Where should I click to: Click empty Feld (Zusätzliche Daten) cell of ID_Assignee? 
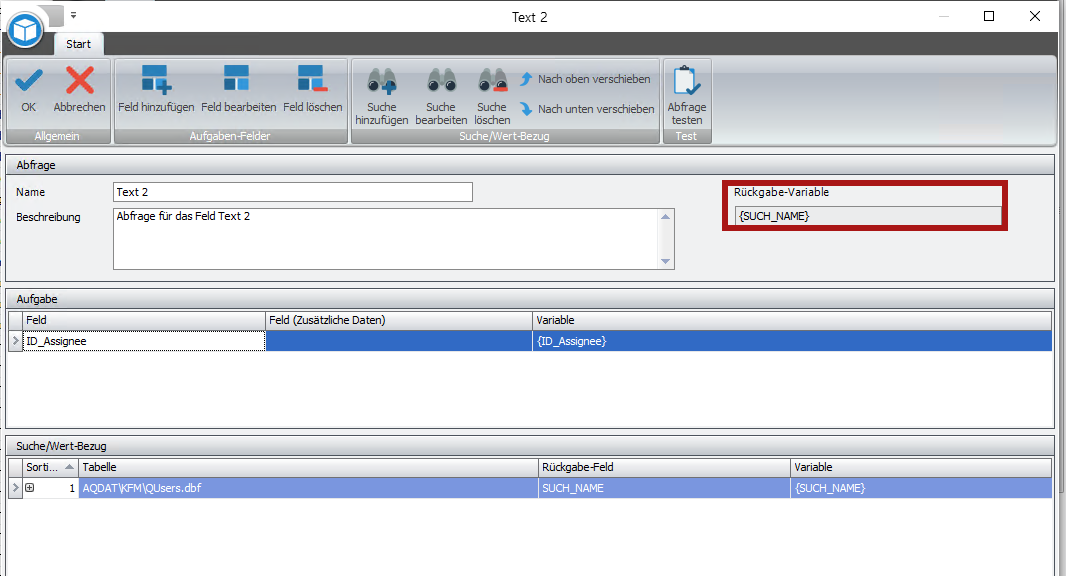399,341
